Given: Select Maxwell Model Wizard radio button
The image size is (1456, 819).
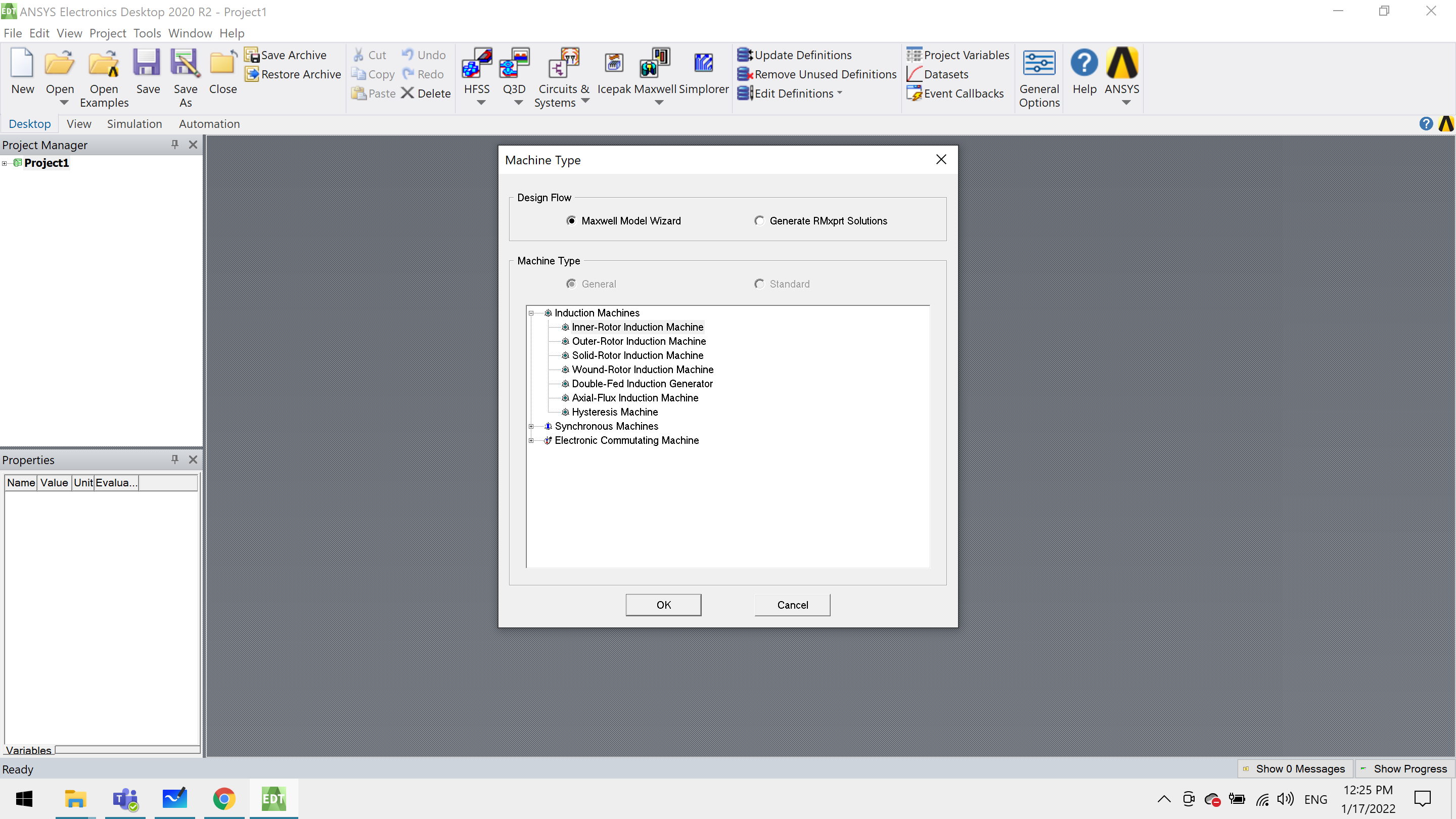Looking at the screenshot, I should pyautogui.click(x=571, y=220).
